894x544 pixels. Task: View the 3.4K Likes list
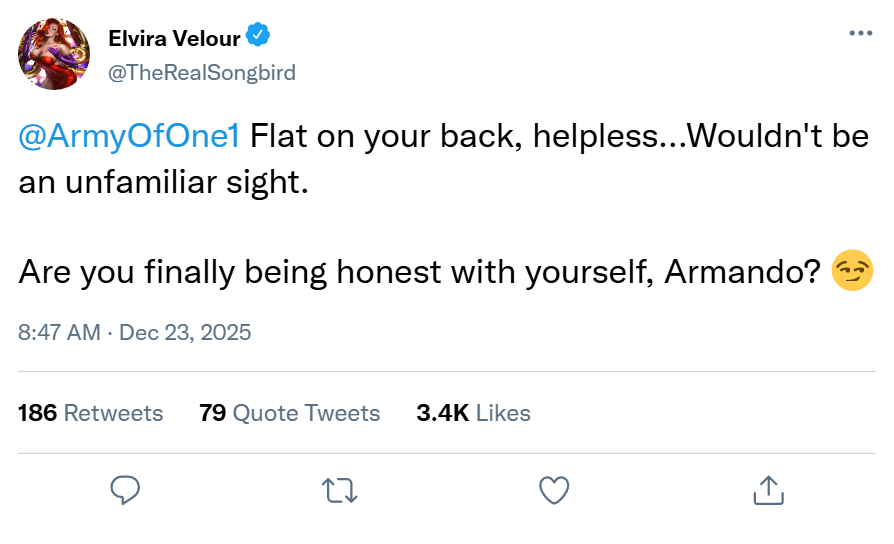point(473,413)
